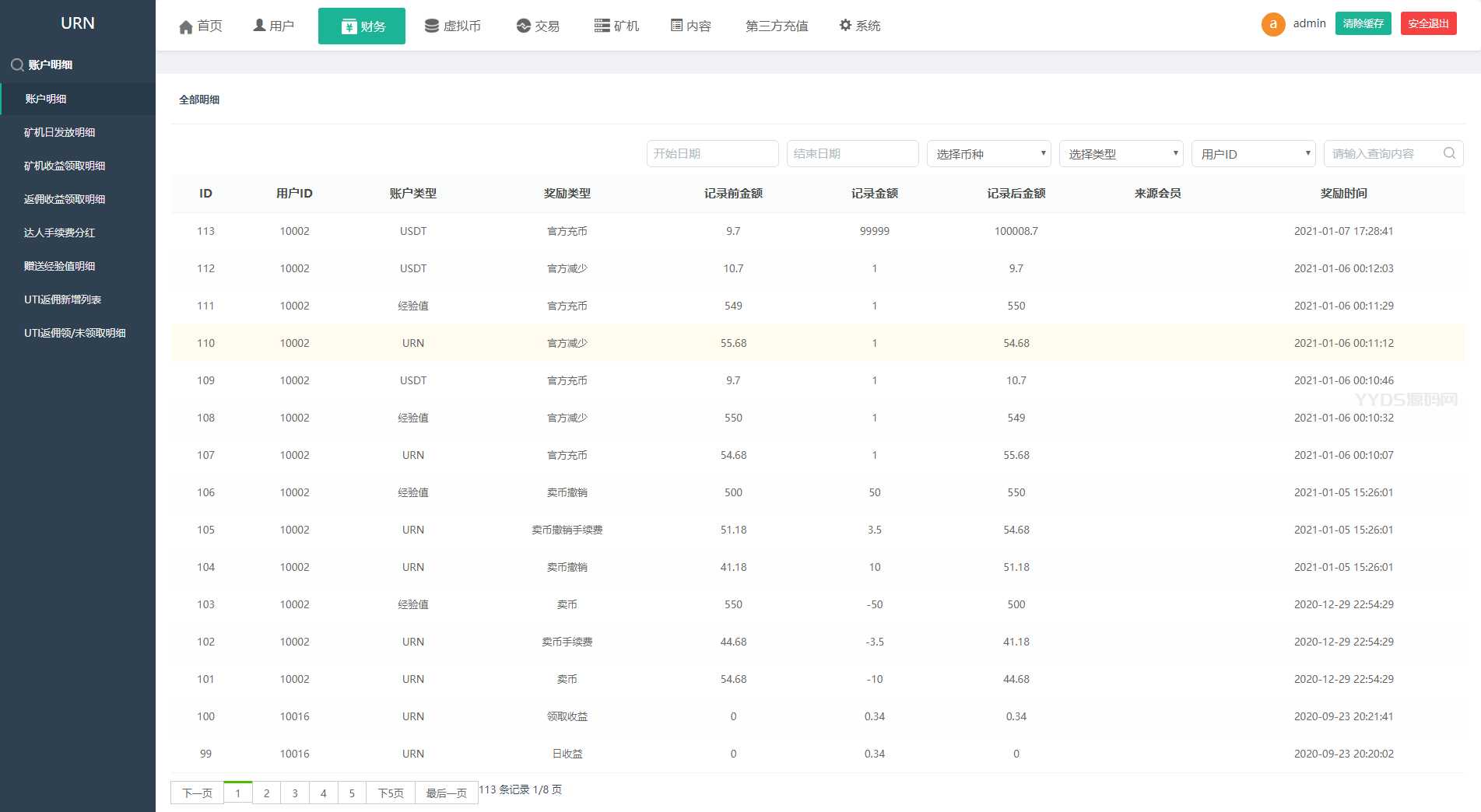The image size is (1481, 812).
Task: Click the user silhouette icon
Action: 259,26
